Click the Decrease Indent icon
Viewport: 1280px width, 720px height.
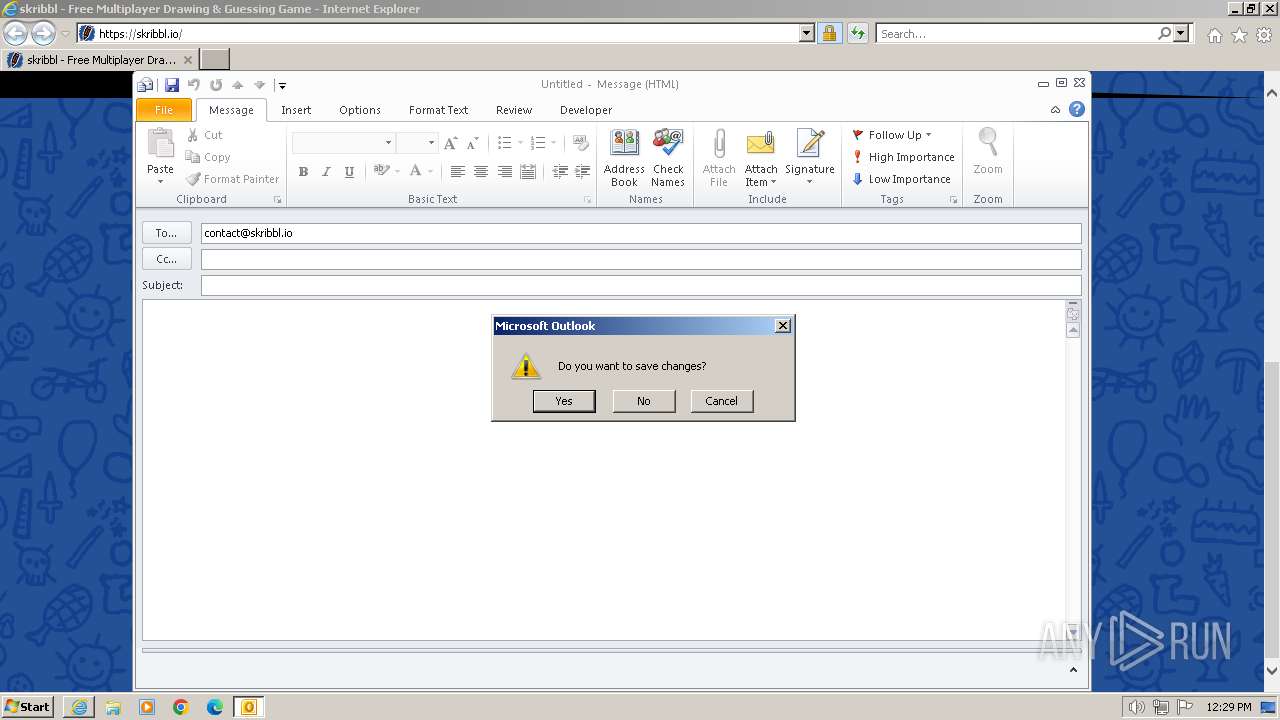pos(560,172)
